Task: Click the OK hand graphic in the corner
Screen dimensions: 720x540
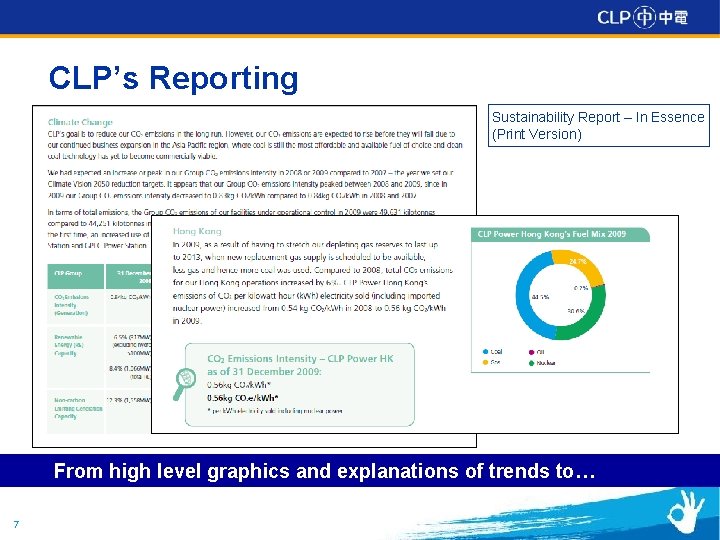Action: (685, 512)
